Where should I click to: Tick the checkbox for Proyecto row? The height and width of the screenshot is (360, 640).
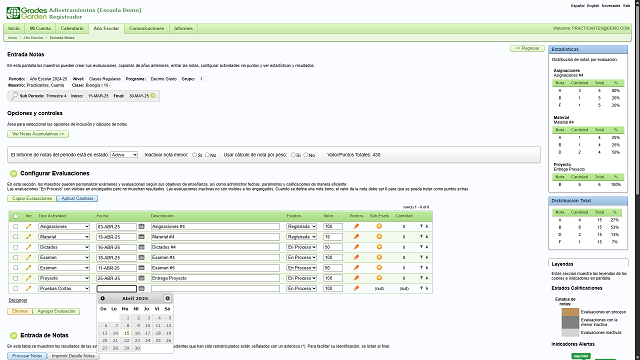16,278
